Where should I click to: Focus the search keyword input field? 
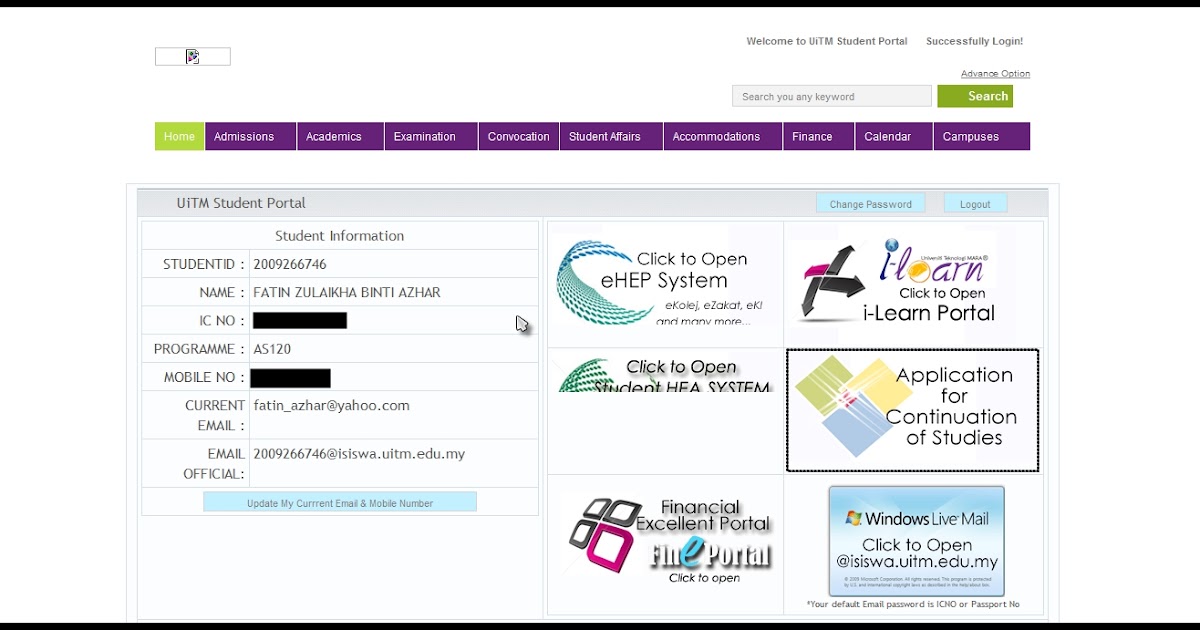pos(832,96)
